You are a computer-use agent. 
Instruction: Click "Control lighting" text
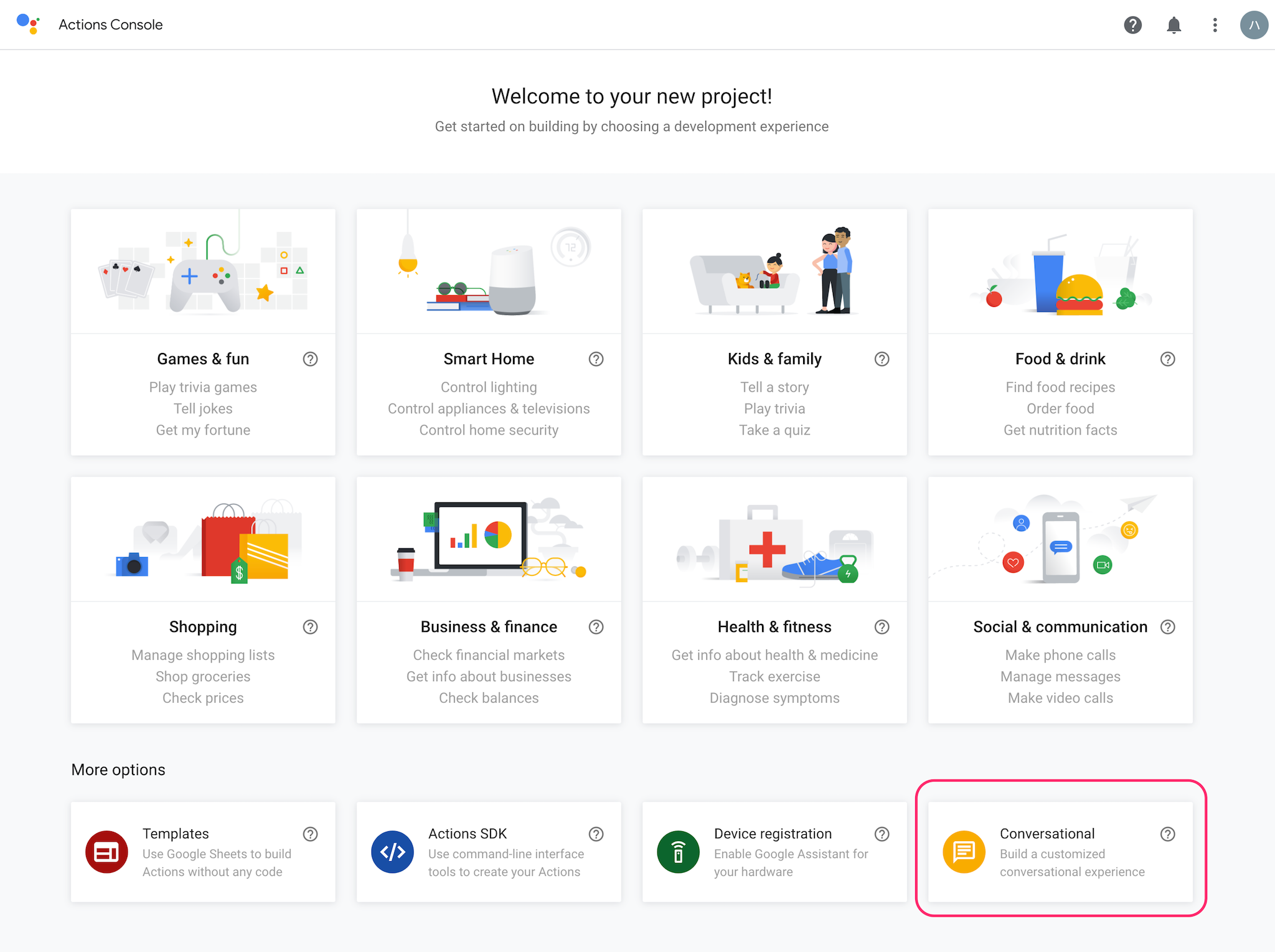click(489, 387)
